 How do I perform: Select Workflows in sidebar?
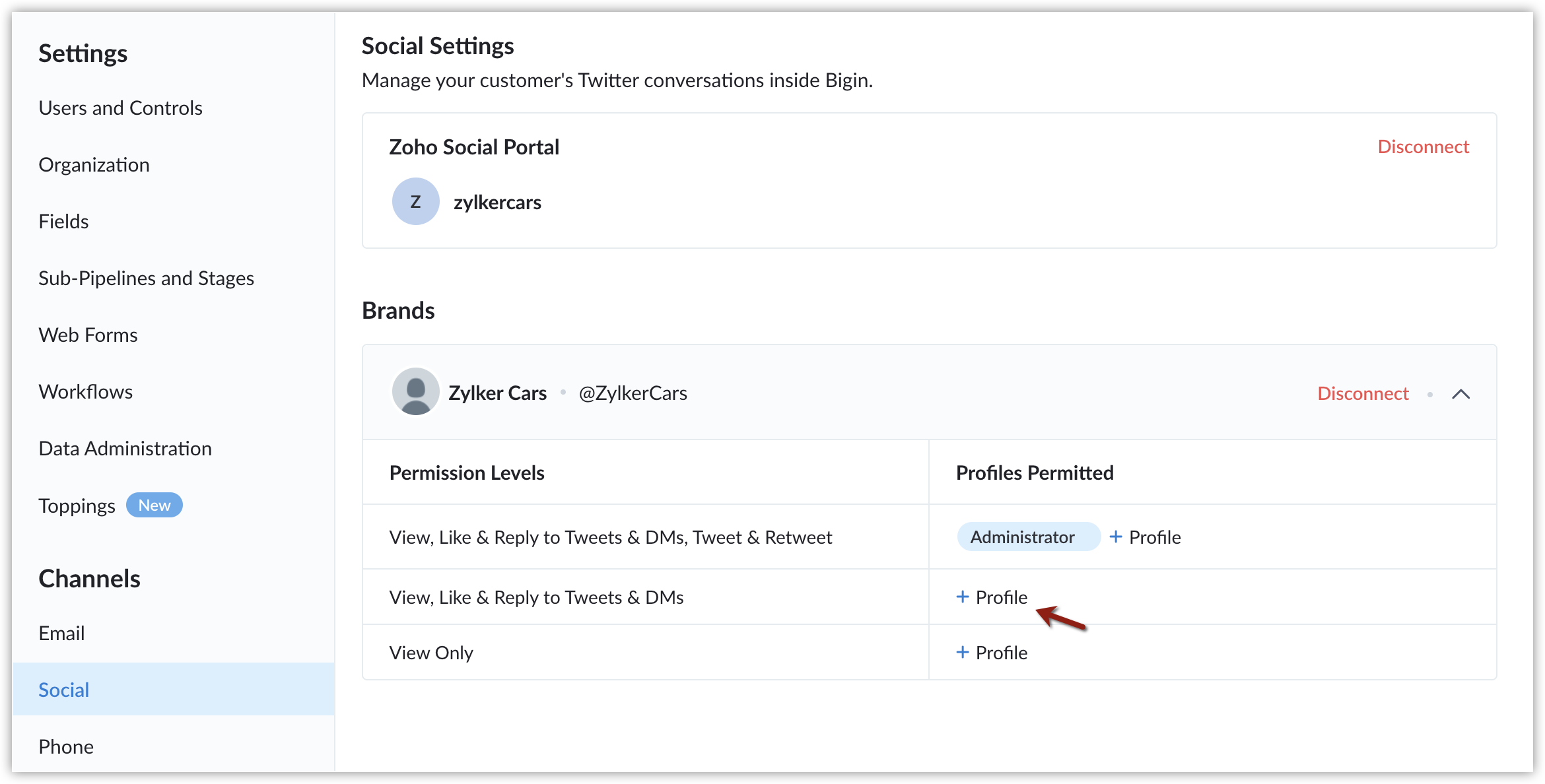tap(86, 391)
